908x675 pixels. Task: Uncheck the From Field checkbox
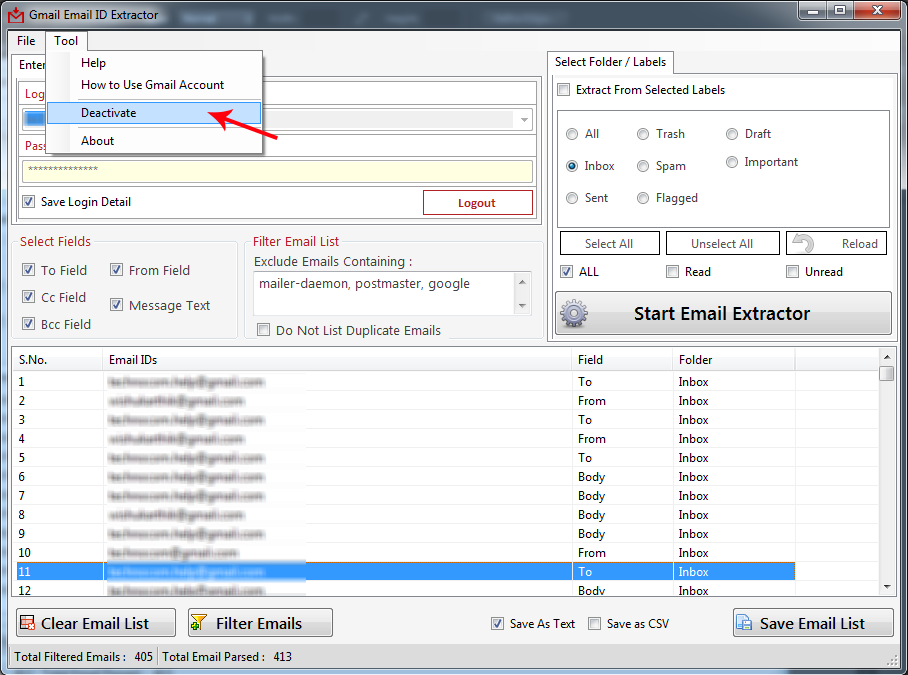pyautogui.click(x=116, y=270)
